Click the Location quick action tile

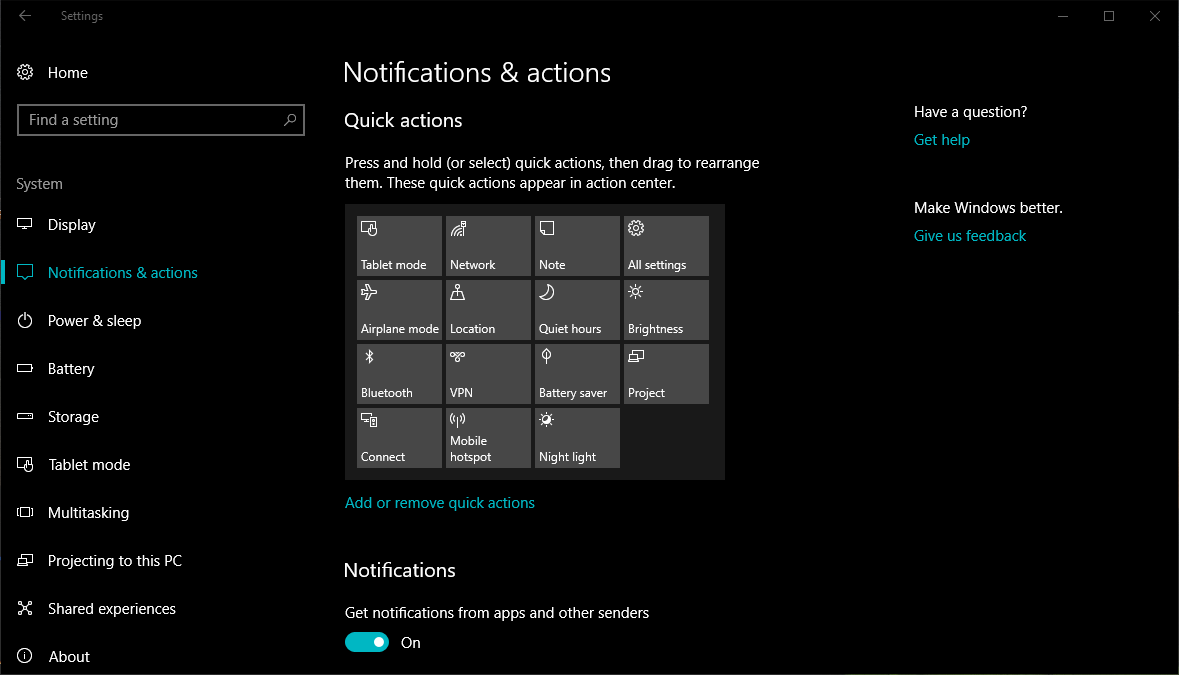pyautogui.click(x=488, y=310)
